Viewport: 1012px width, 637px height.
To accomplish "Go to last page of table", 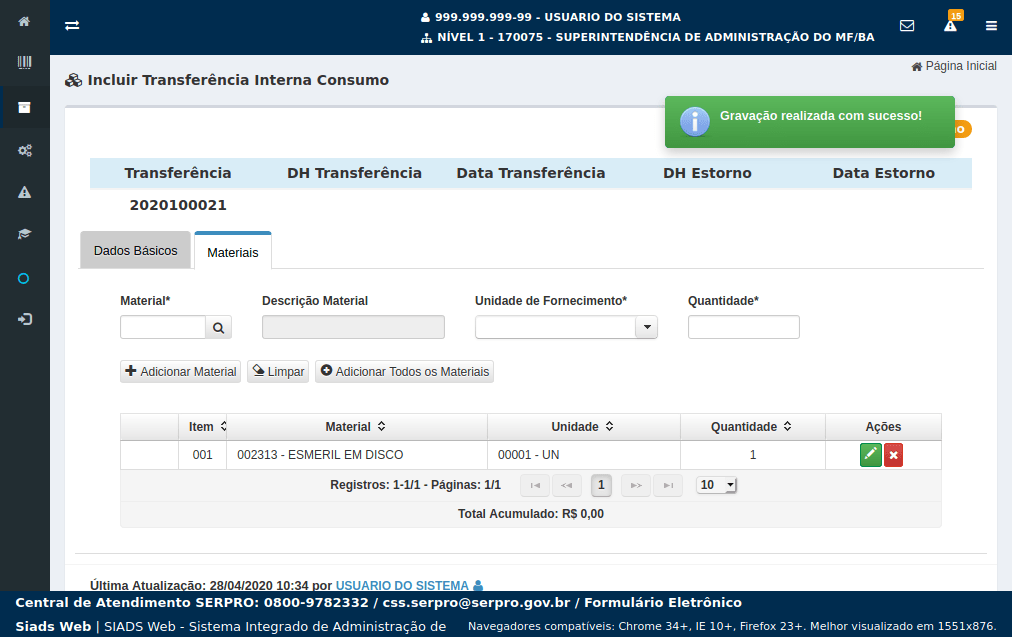I will click(668, 485).
